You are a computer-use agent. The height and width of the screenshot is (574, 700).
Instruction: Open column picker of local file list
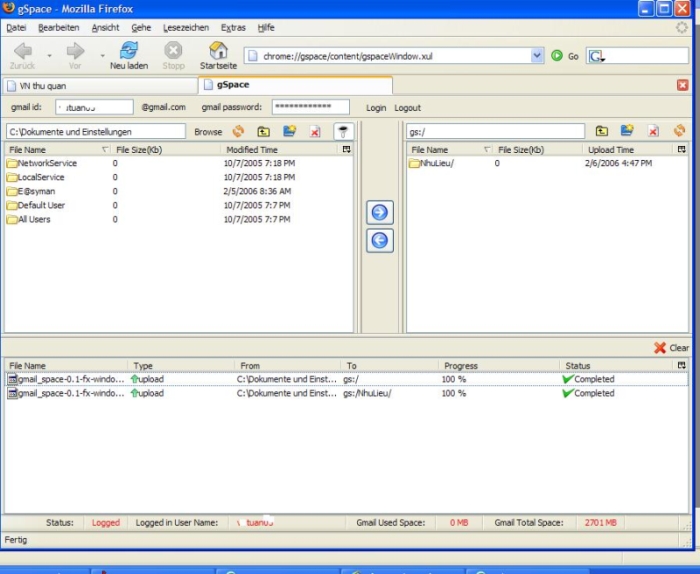click(x=346, y=150)
